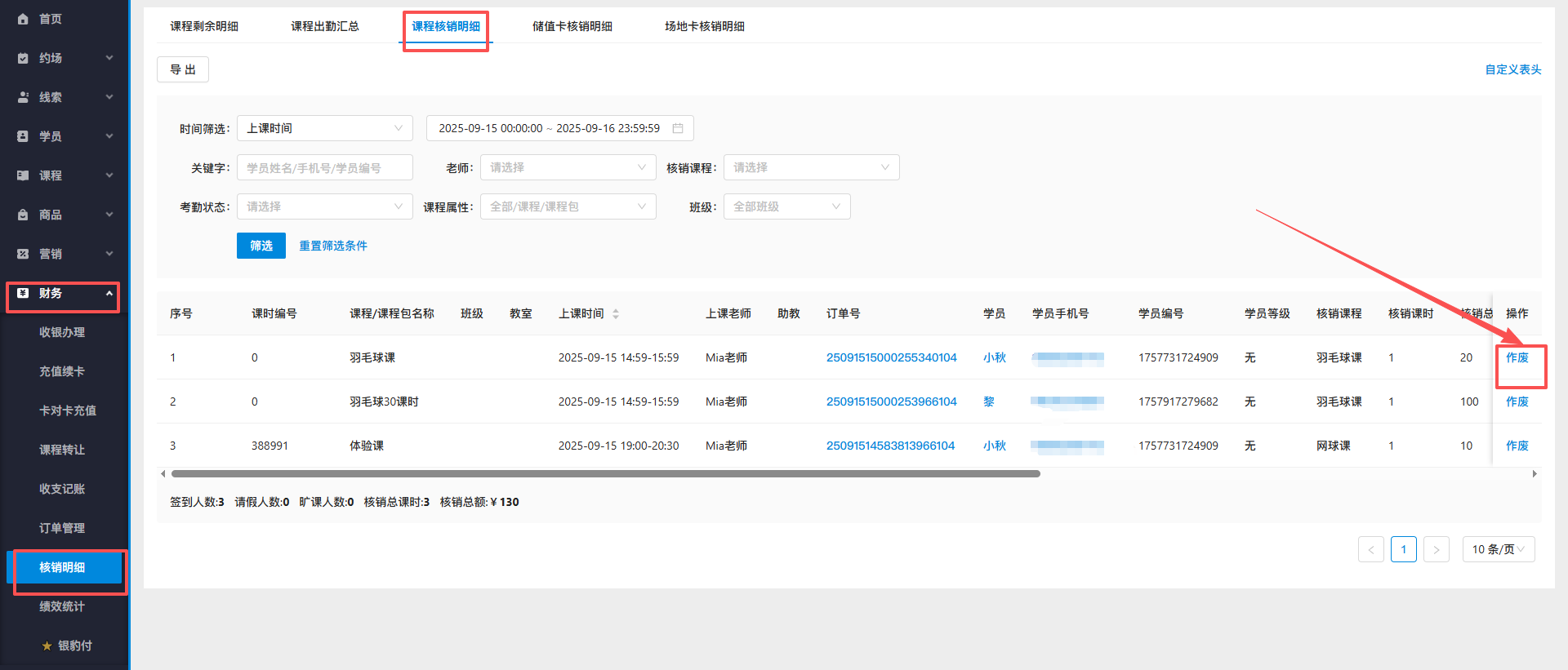
Task: Go to previous page arrow
Action: pos(1370,549)
